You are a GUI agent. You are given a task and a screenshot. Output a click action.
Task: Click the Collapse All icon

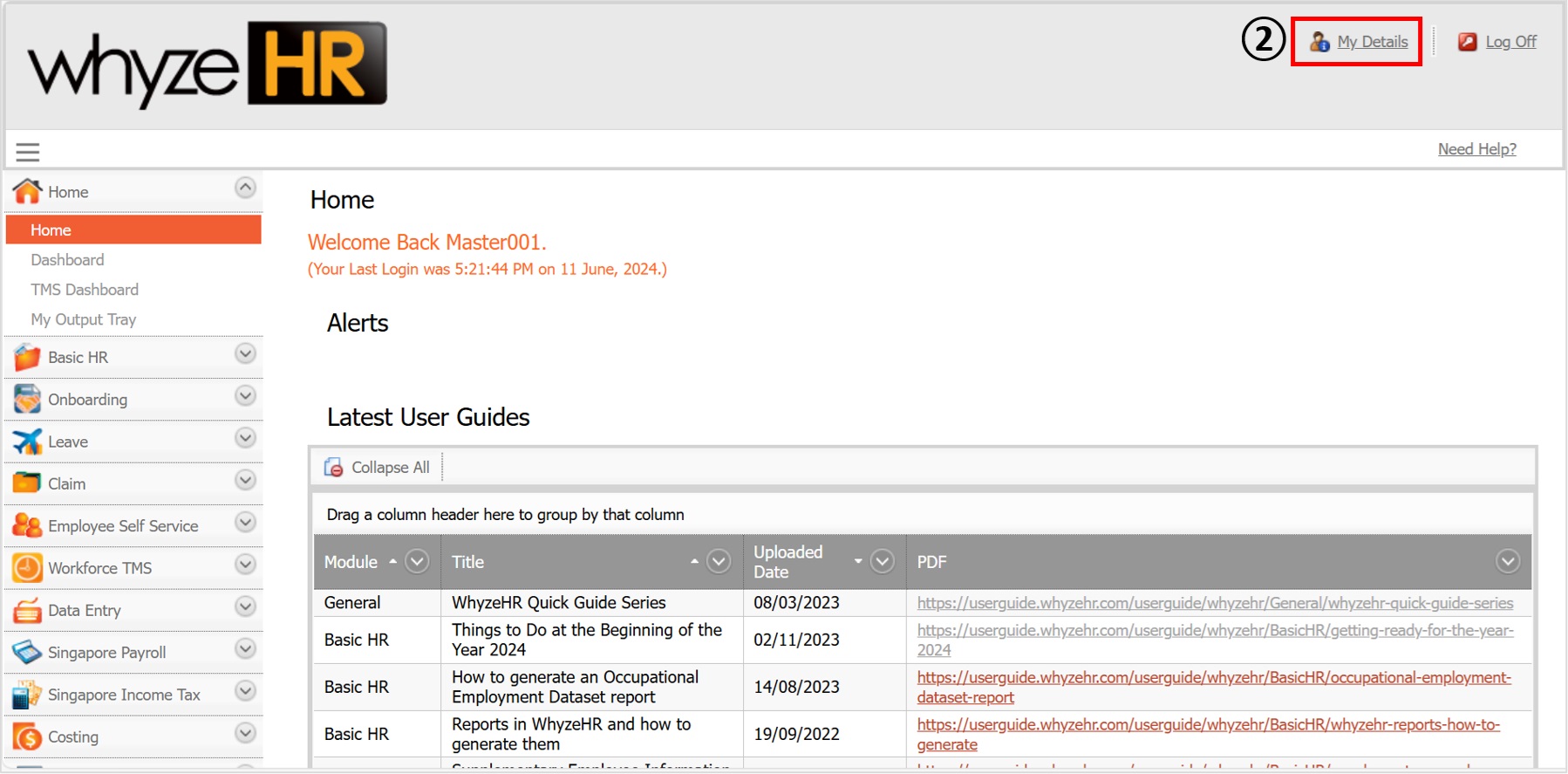333,468
